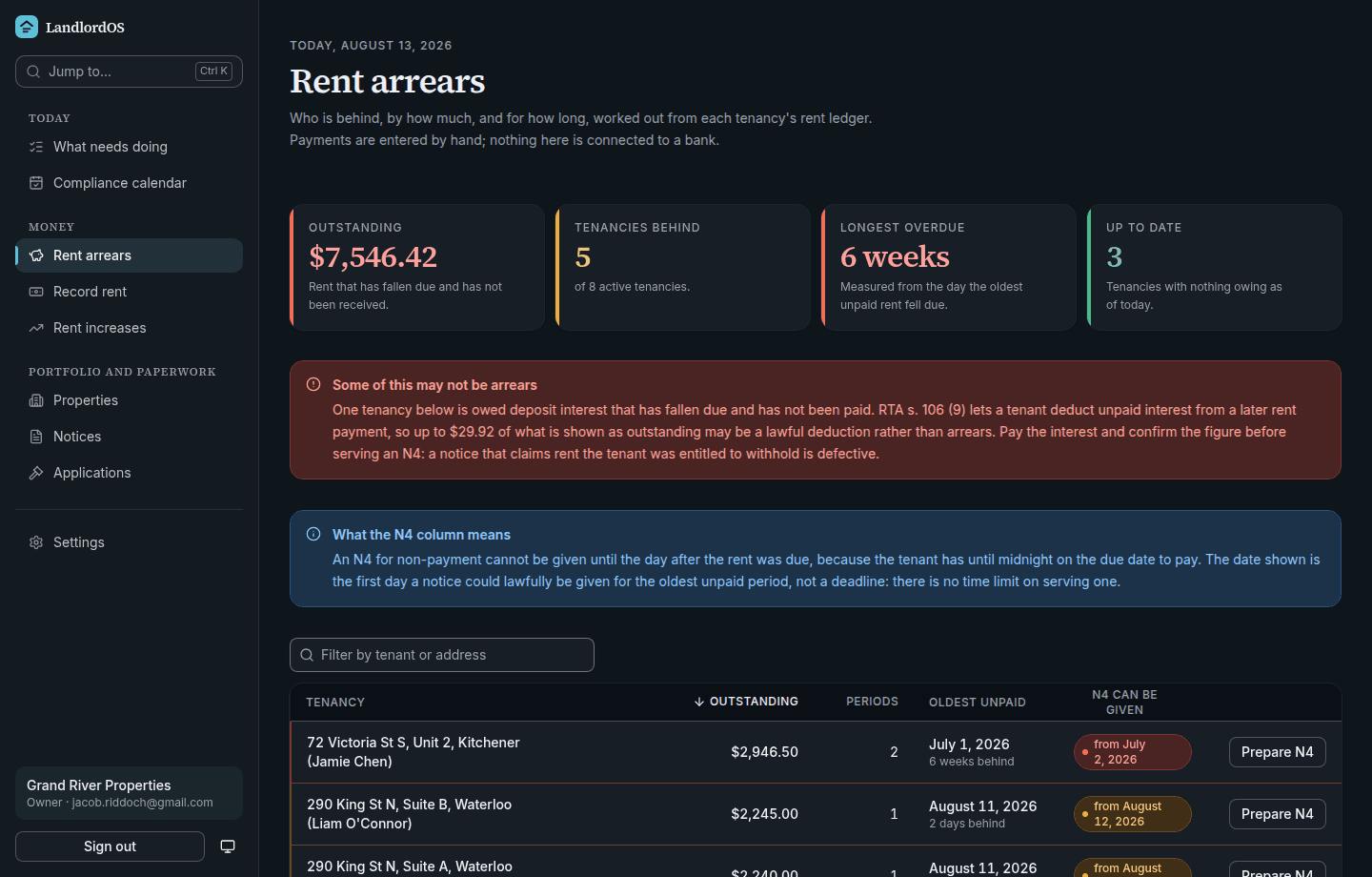
Task: Open What needs doing page
Action: 129,147
